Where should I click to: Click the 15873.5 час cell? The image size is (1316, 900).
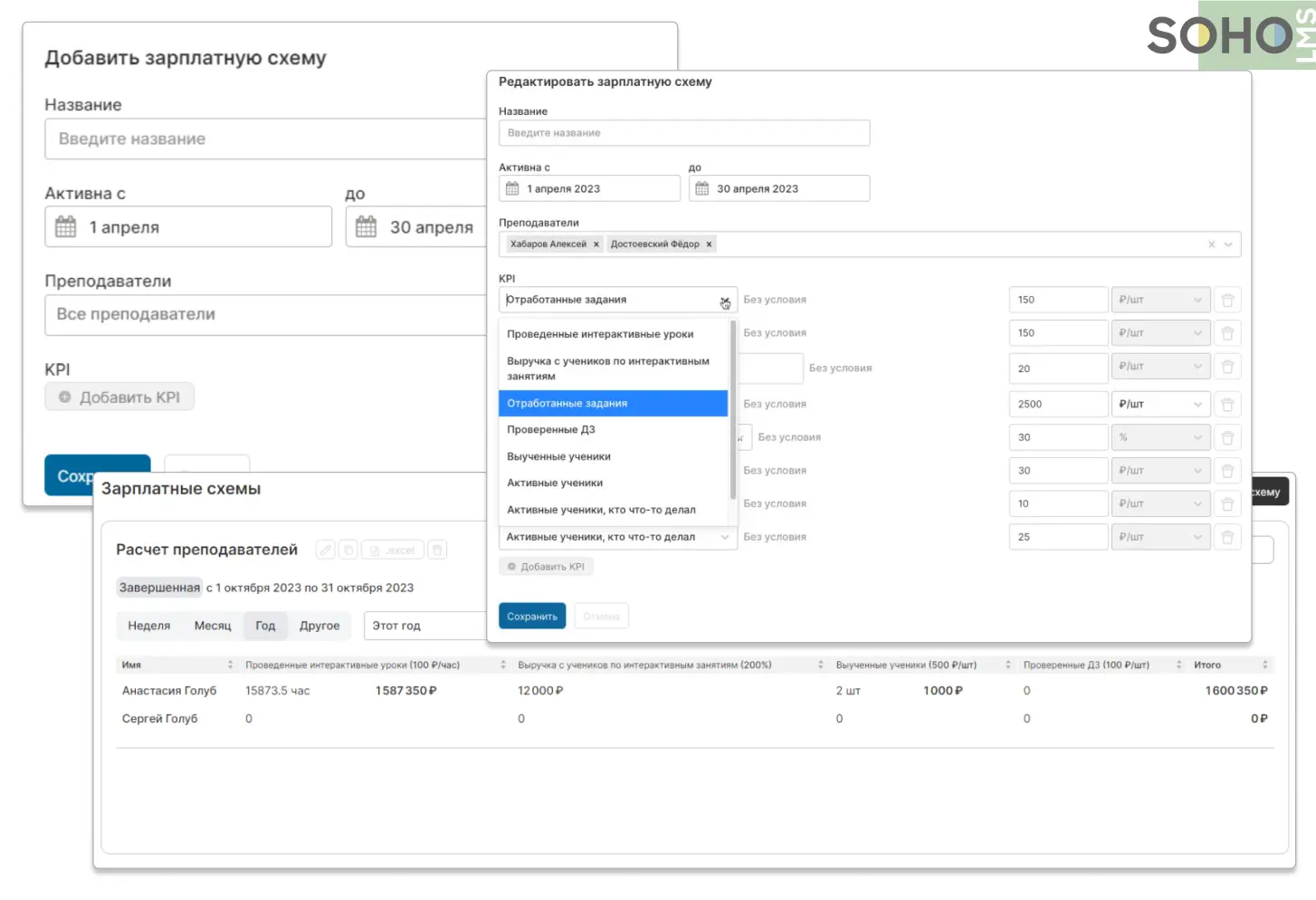pyautogui.click(x=278, y=691)
